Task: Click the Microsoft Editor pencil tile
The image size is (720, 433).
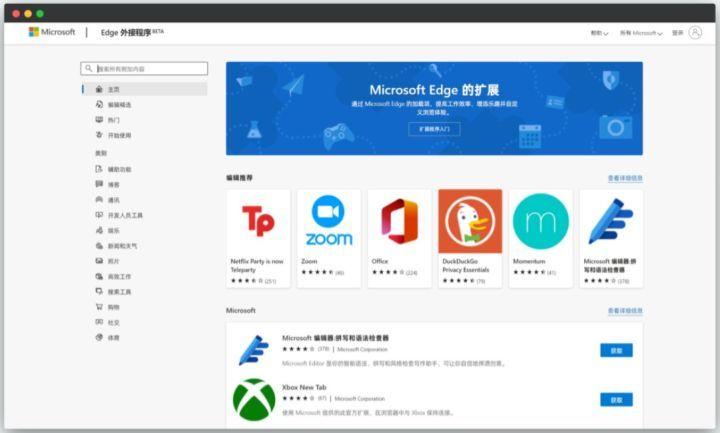Action: click(612, 239)
